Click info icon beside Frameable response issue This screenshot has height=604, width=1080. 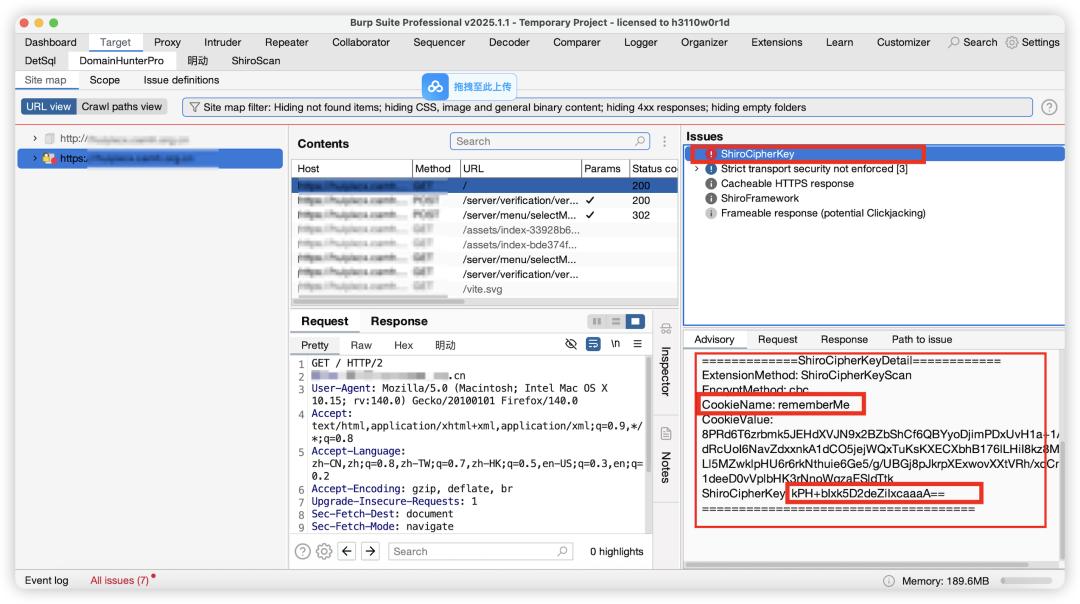[711, 214]
